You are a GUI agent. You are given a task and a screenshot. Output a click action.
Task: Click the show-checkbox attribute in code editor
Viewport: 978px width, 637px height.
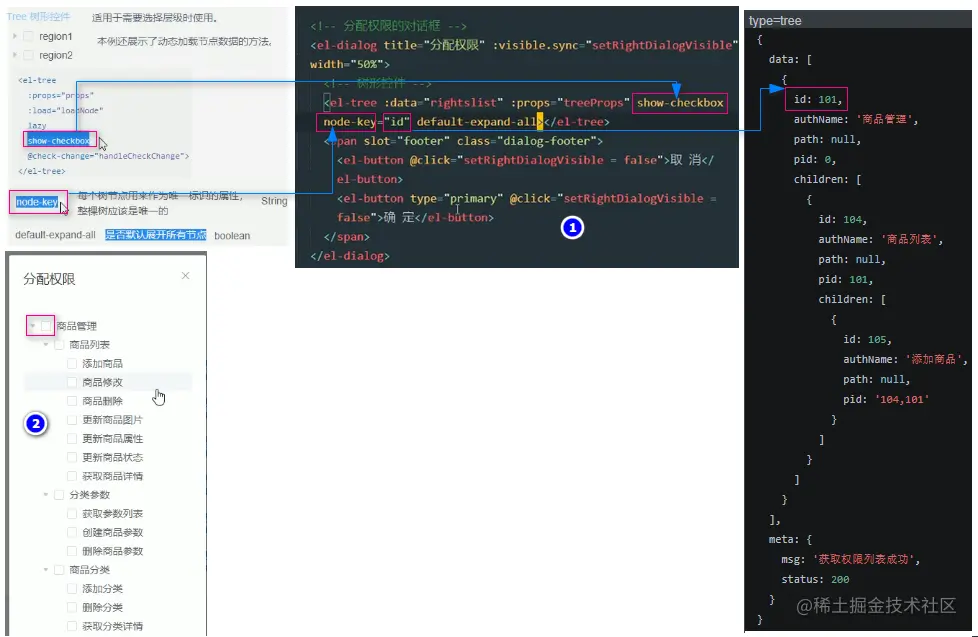(x=680, y=102)
